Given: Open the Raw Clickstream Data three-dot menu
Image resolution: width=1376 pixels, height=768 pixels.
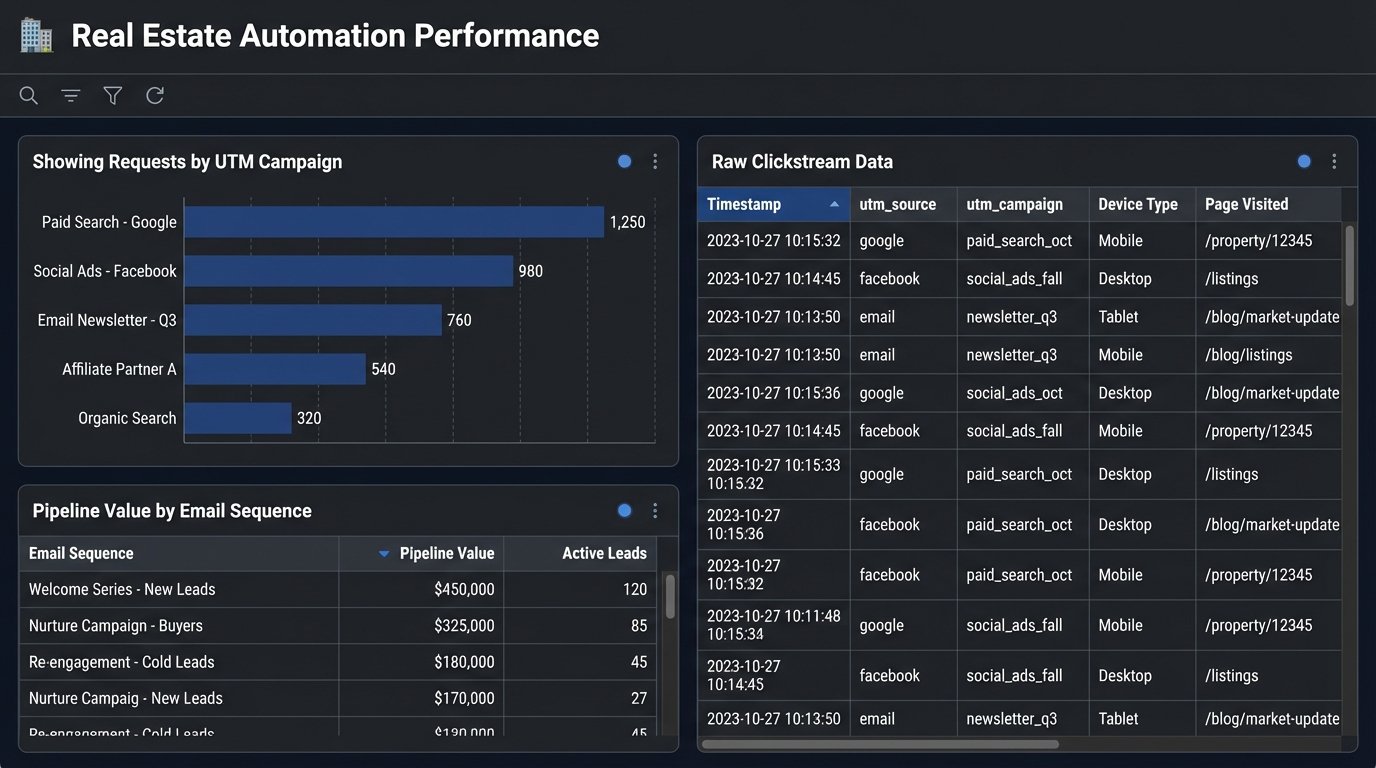Looking at the screenshot, I should 1334,162.
